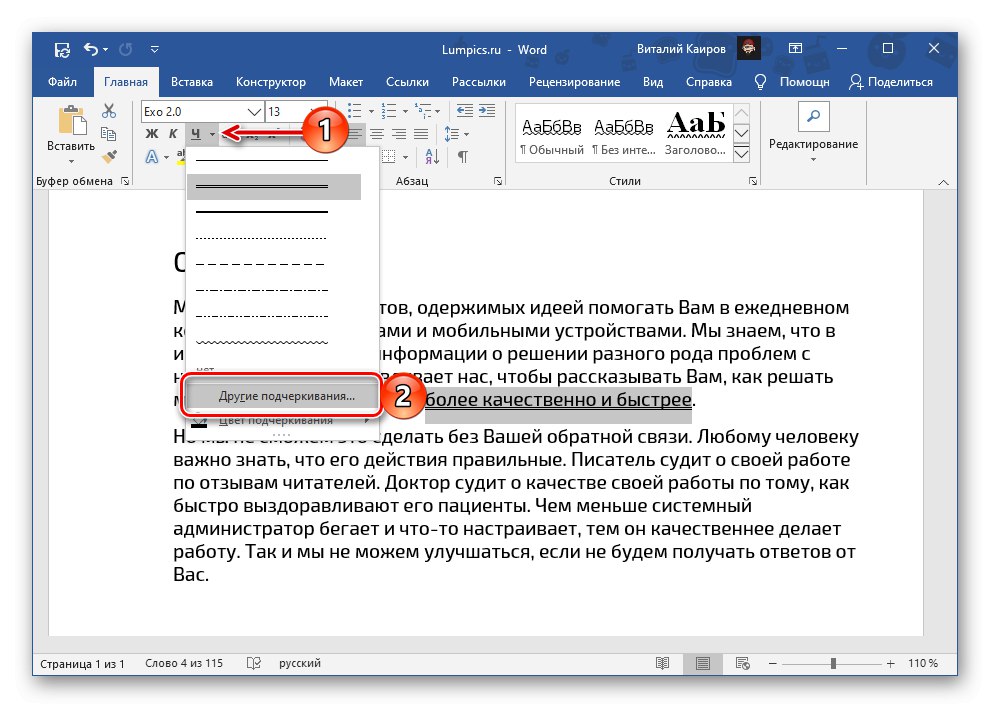Image resolution: width=990 pixels, height=708 pixels.
Task: Click the Copy icon in clipboard group
Action: pos(110,132)
